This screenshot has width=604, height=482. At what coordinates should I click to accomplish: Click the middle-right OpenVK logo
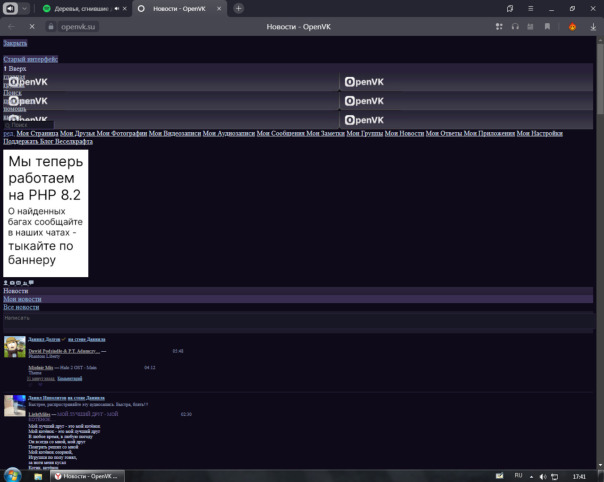pos(364,101)
